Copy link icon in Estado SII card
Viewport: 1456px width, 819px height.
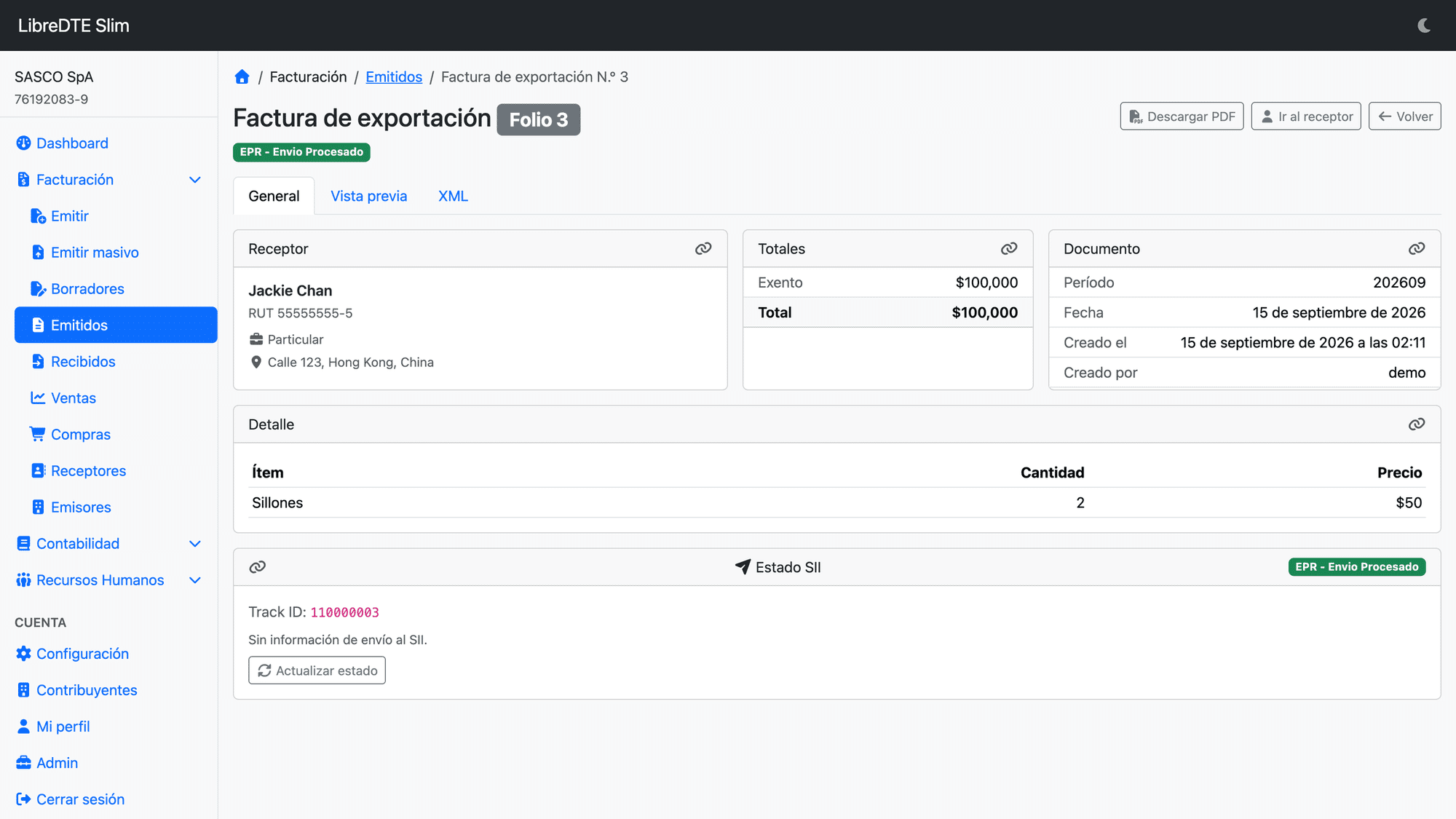click(x=258, y=567)
